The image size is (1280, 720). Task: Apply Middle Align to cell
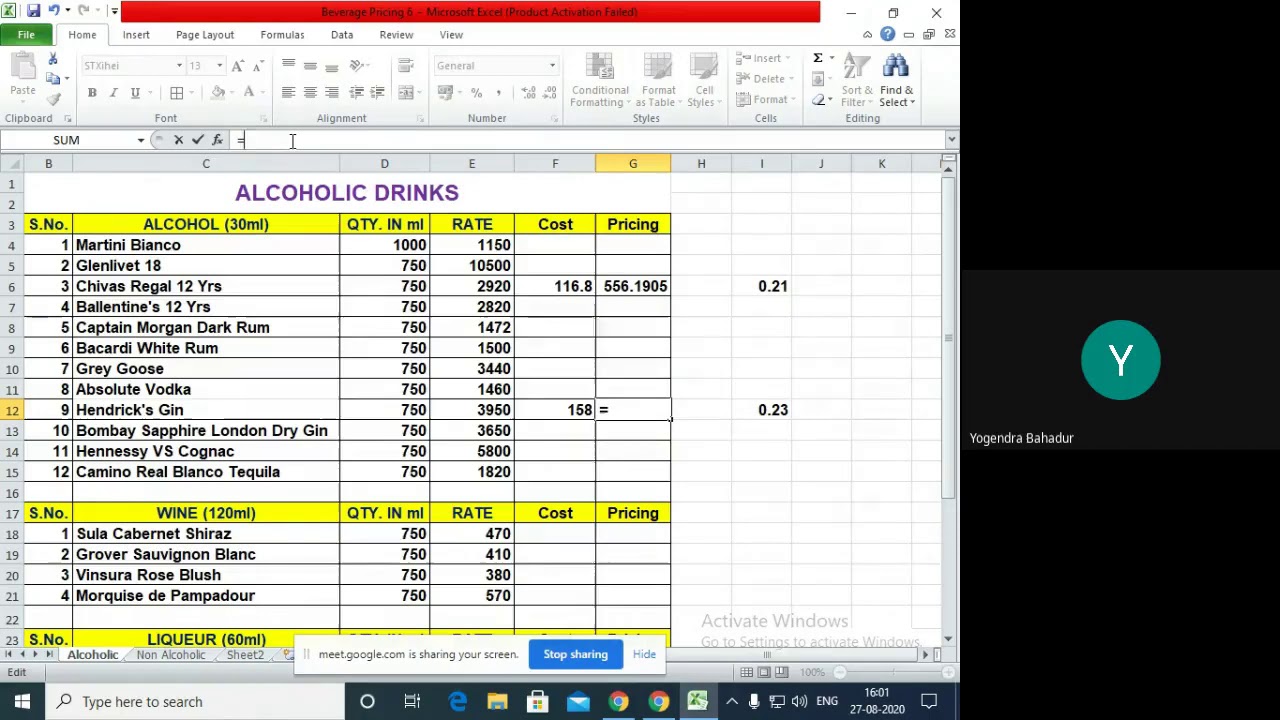click(310, 66)
